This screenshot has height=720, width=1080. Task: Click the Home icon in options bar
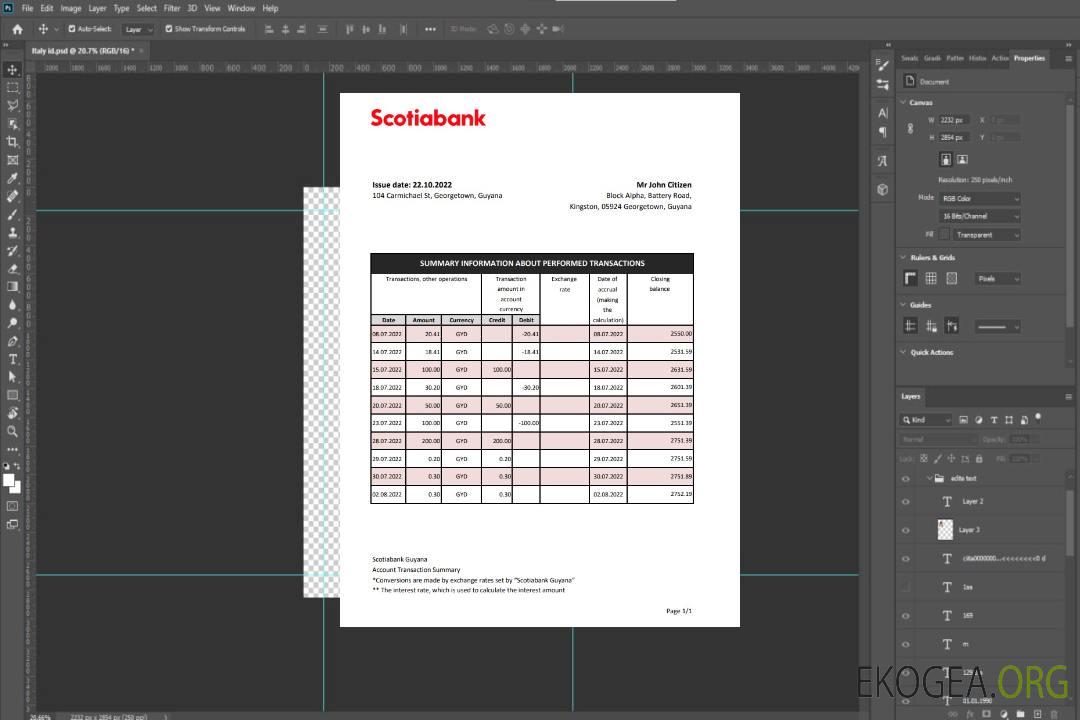[17, 29]
